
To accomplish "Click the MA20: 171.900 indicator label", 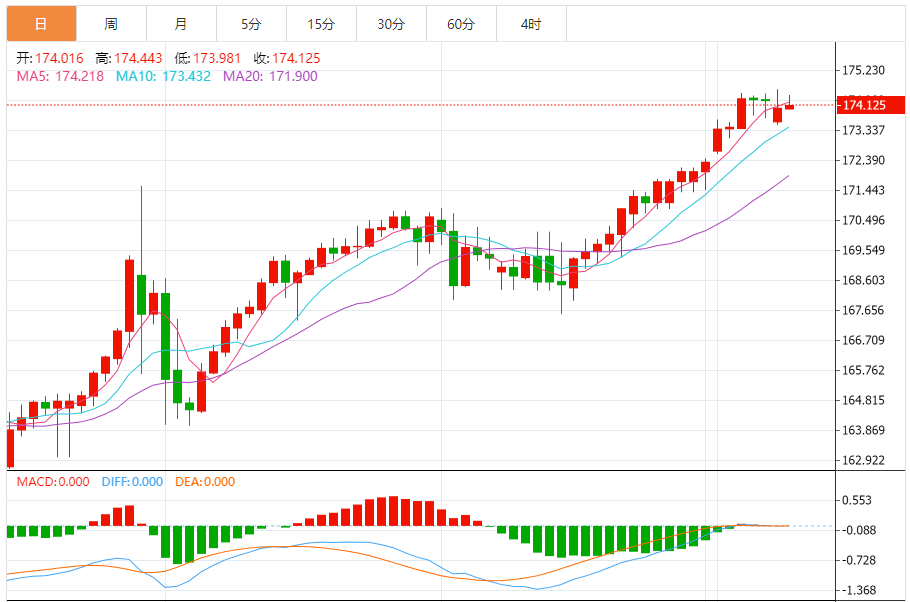I will [270, 76].
